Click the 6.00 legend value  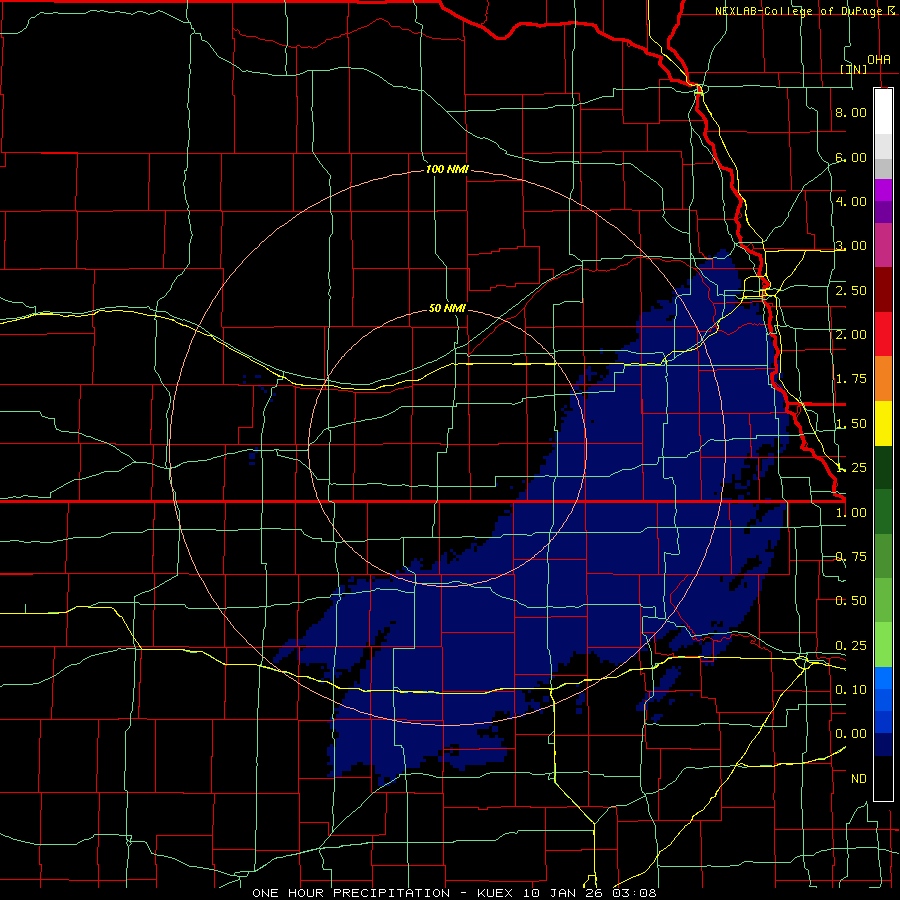pos(851,157)
